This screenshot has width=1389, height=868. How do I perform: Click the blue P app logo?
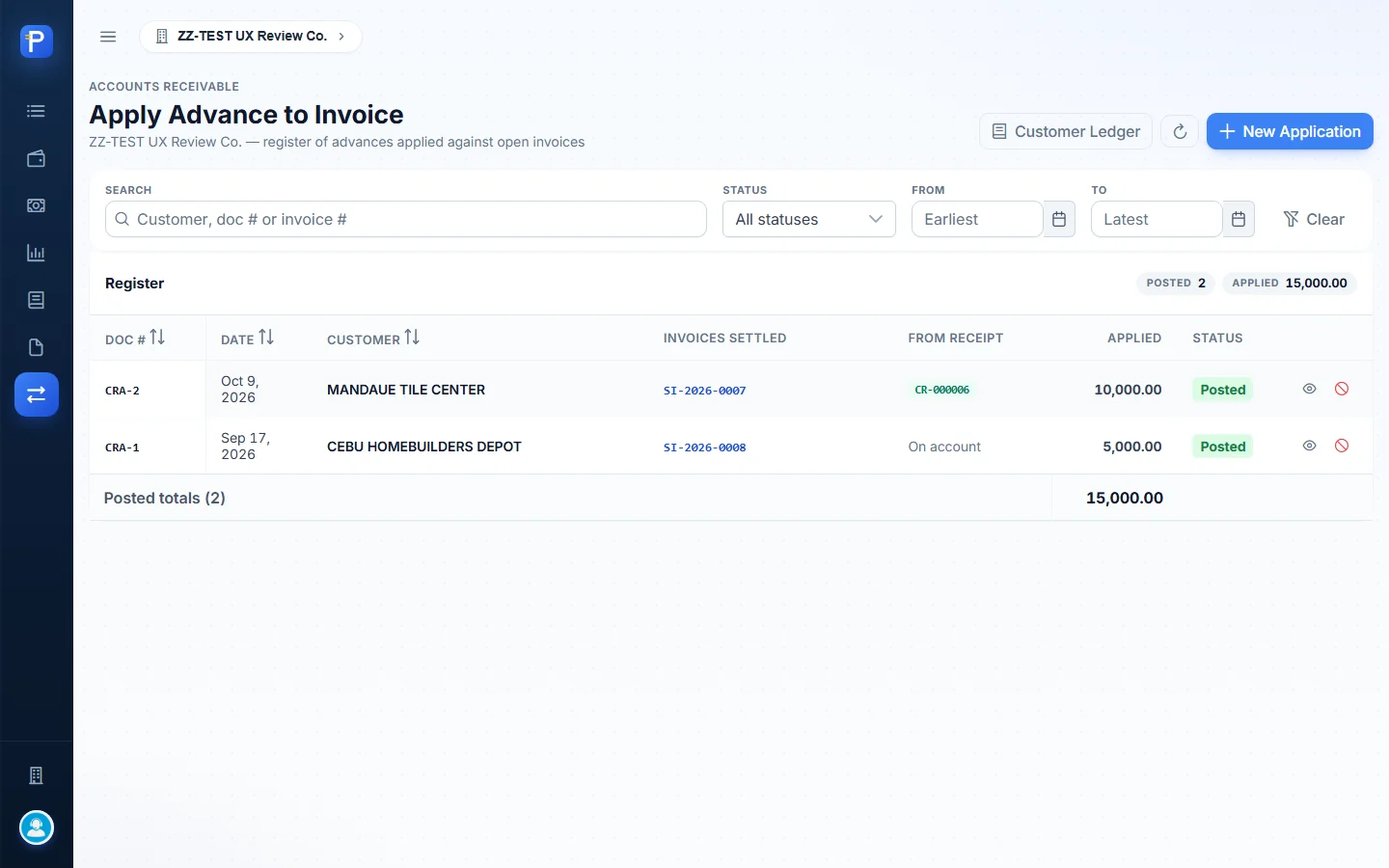37,41
